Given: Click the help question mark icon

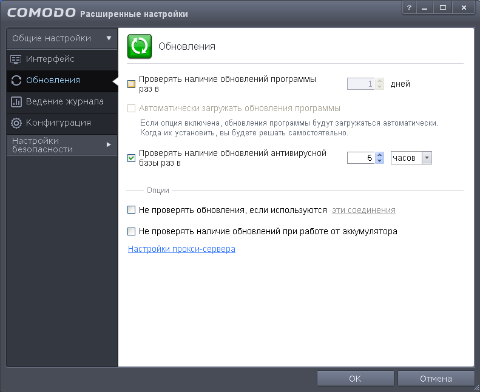Looking at the screenshot, I should (409, 8).
